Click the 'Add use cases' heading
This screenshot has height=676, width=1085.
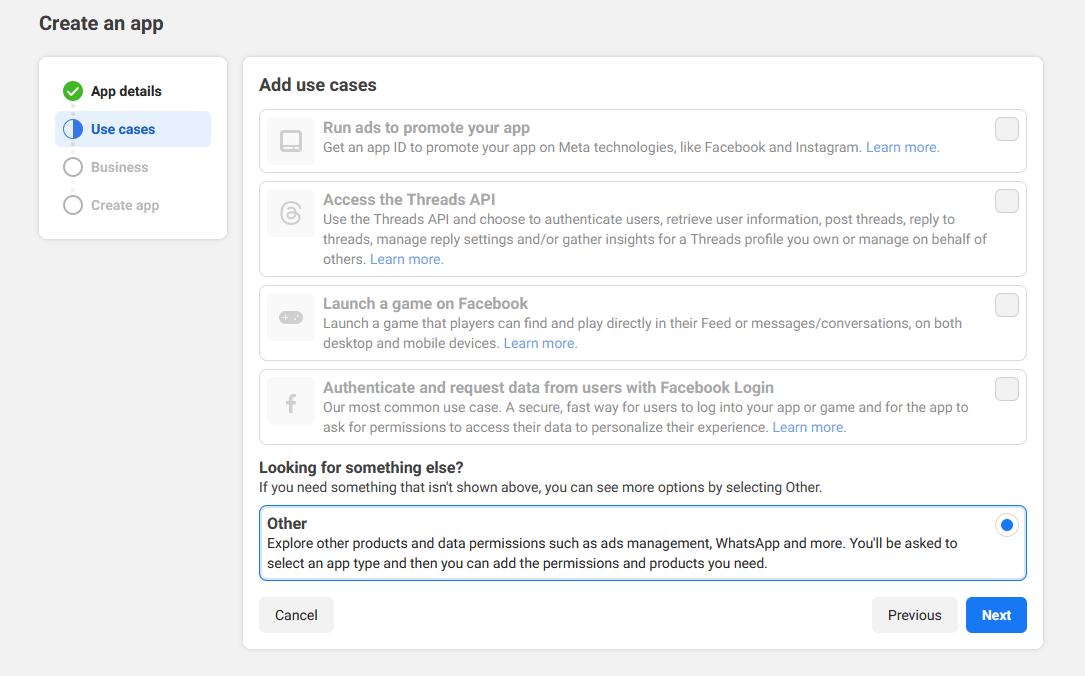[x=318, y=85]
